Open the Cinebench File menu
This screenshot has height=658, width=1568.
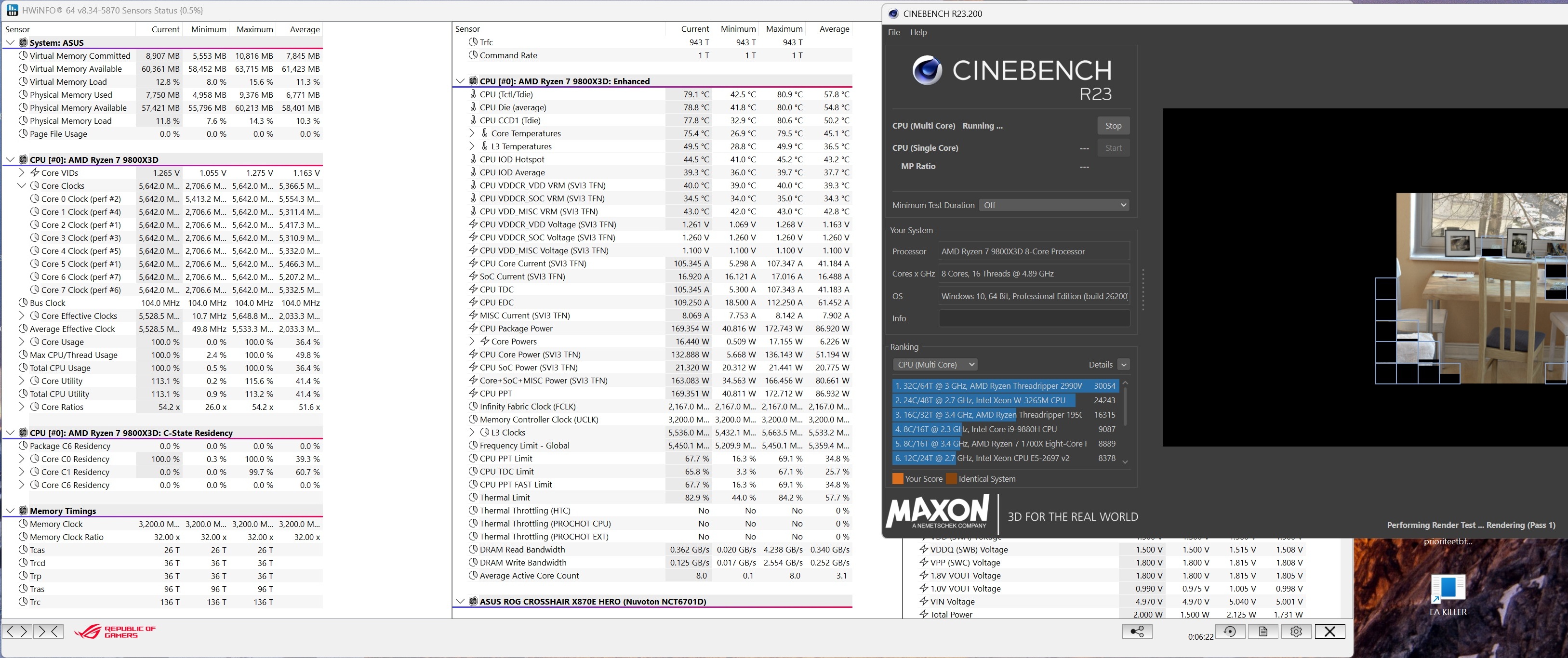point(893,32)
